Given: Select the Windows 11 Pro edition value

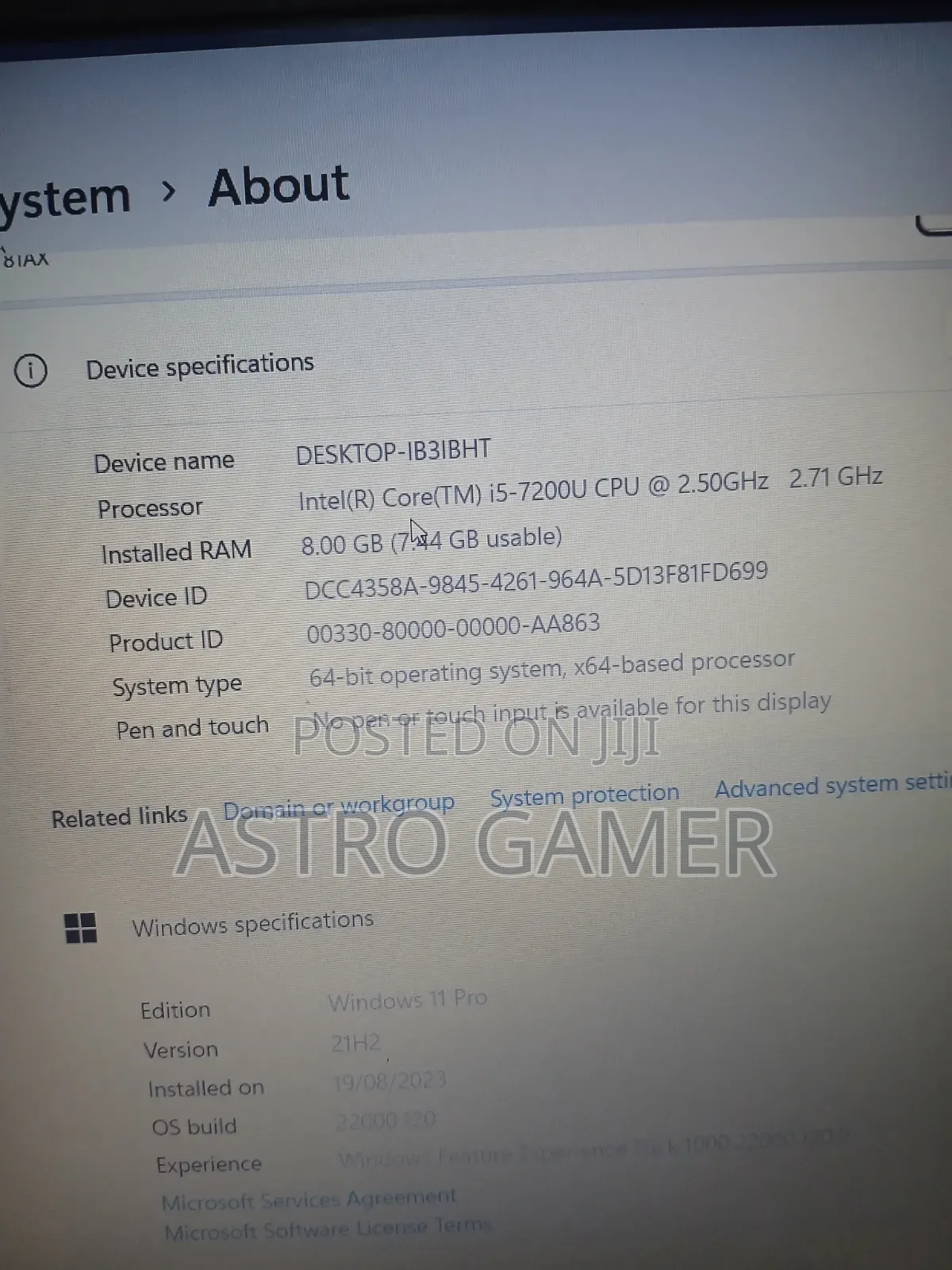Looking at the screenshot, I should click(x=408, y=1000).
